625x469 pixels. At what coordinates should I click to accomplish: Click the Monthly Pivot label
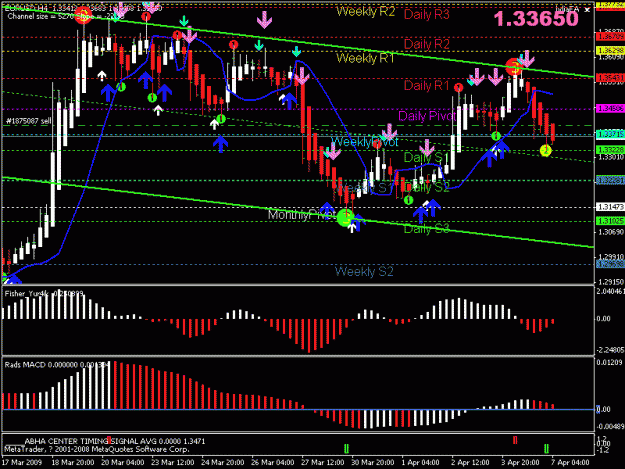pos(302,215)
